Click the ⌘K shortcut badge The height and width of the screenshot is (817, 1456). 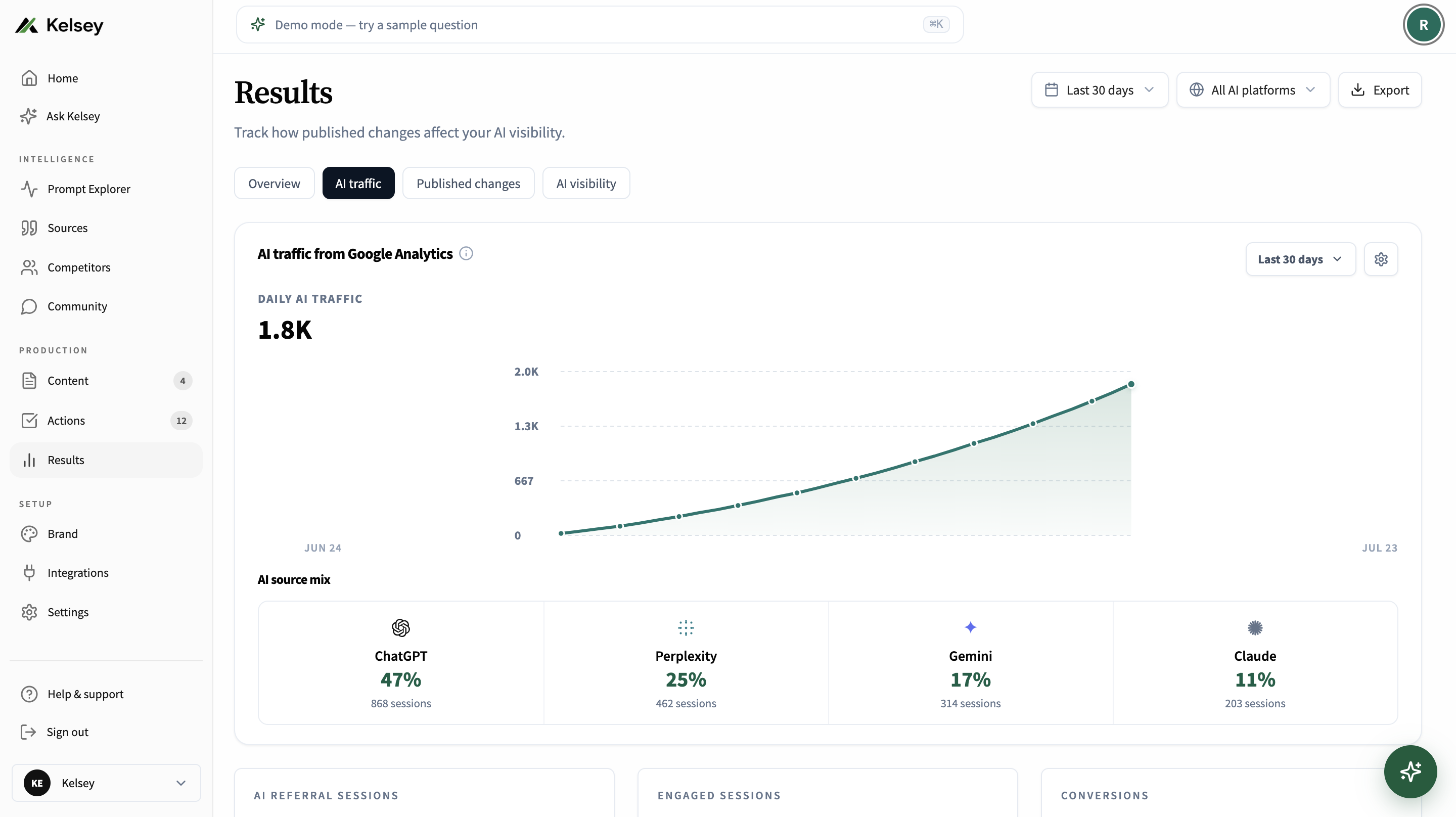coord(936,24)
